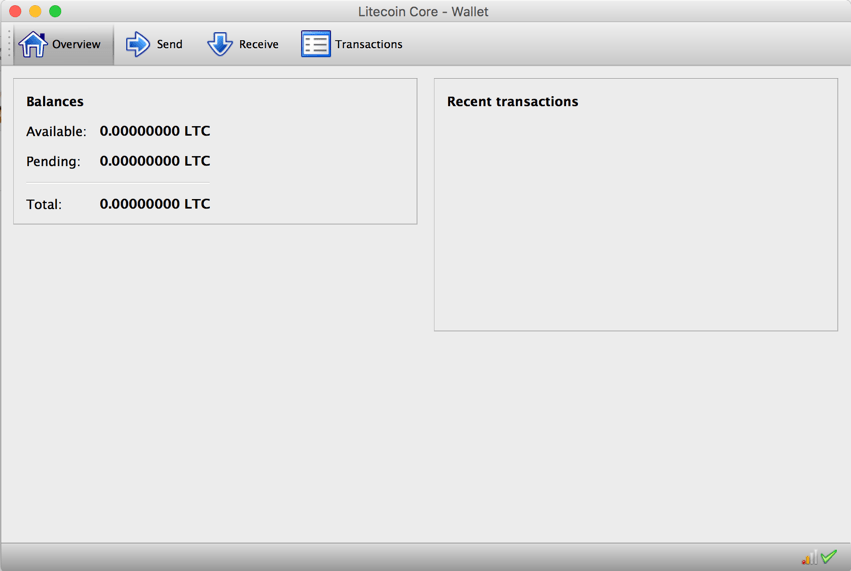Open the Send coins page
Viewport: 851px width, 571px height.
click(154, 45)
